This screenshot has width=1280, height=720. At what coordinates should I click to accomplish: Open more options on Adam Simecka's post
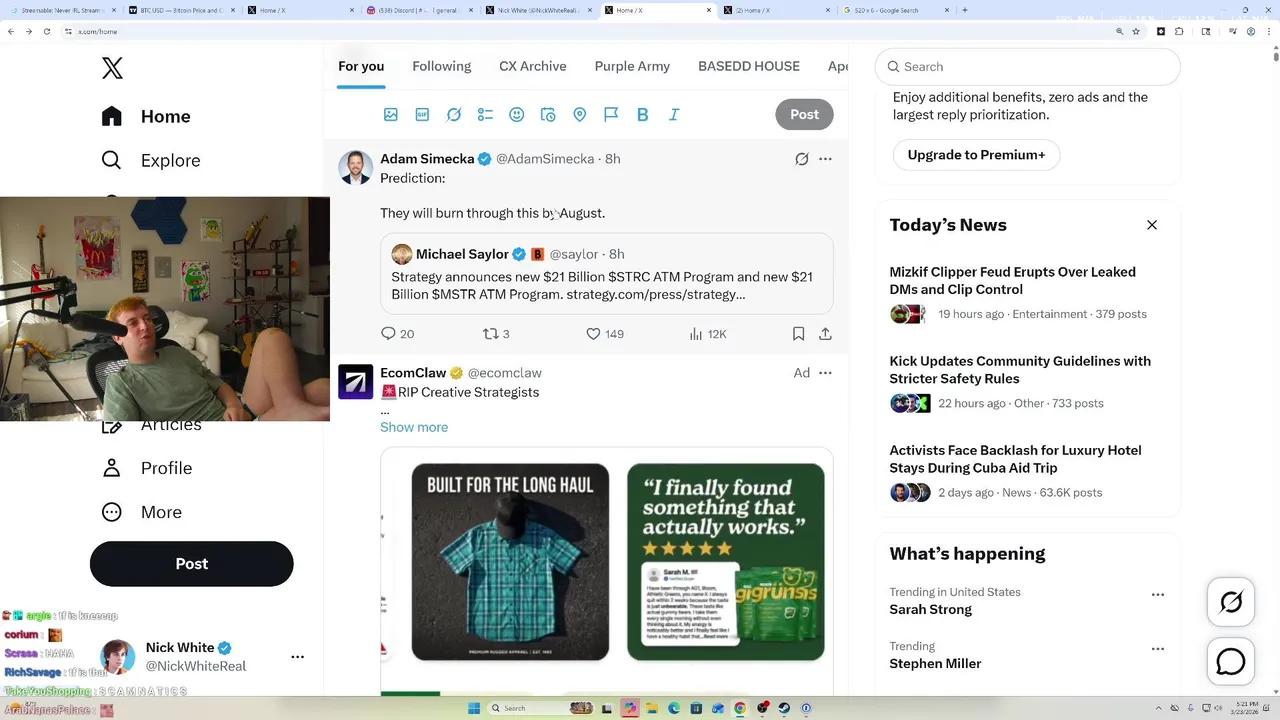pyautogui.click(x=825, y=159)
